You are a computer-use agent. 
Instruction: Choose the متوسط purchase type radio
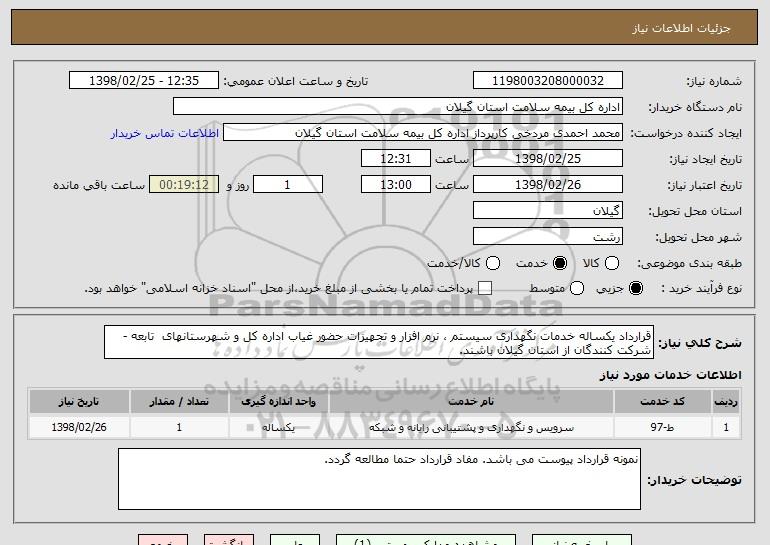coord(577,288)
